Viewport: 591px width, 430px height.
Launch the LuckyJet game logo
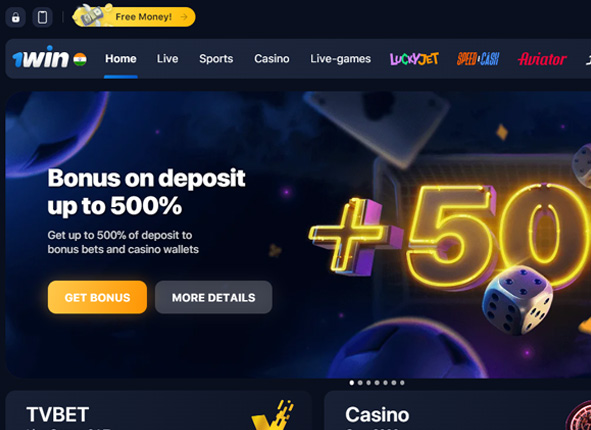pyautogui.click(x=414, y=59)
